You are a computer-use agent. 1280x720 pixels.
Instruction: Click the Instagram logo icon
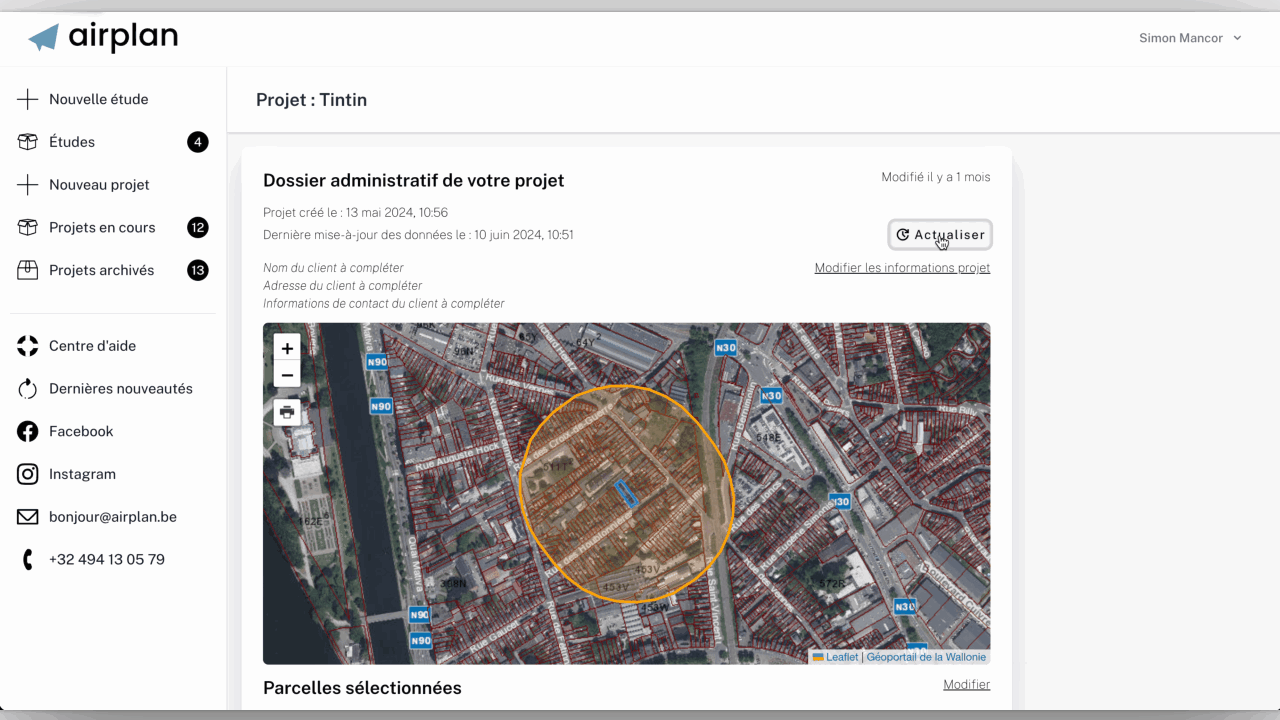28,474
